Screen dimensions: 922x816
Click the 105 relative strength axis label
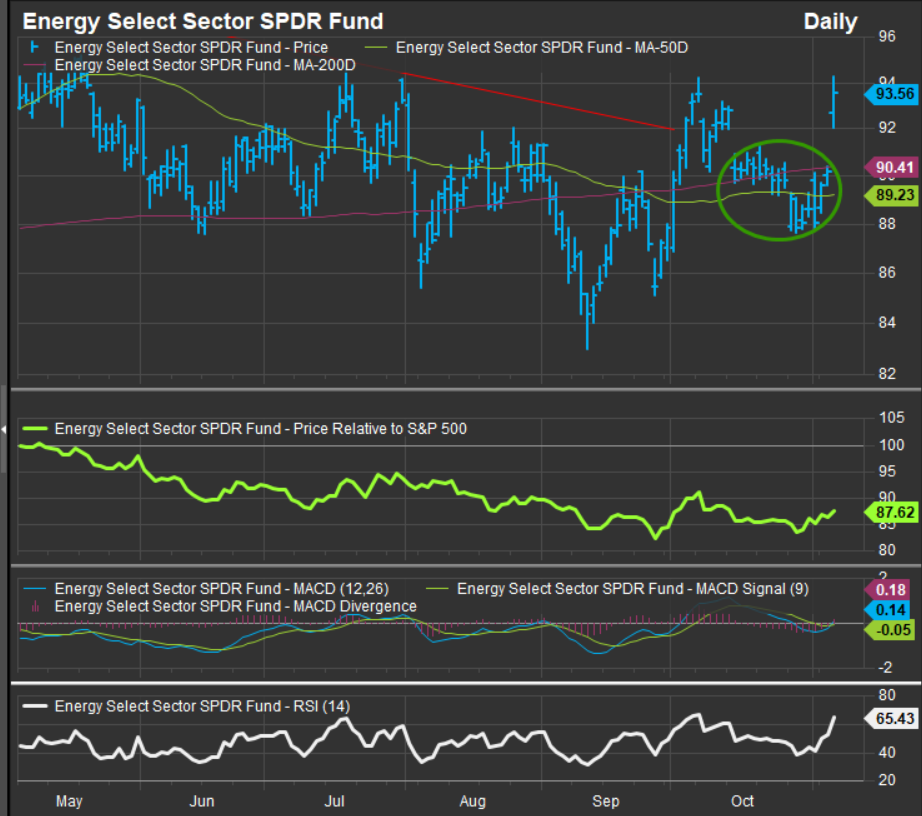tap(891, 417)
